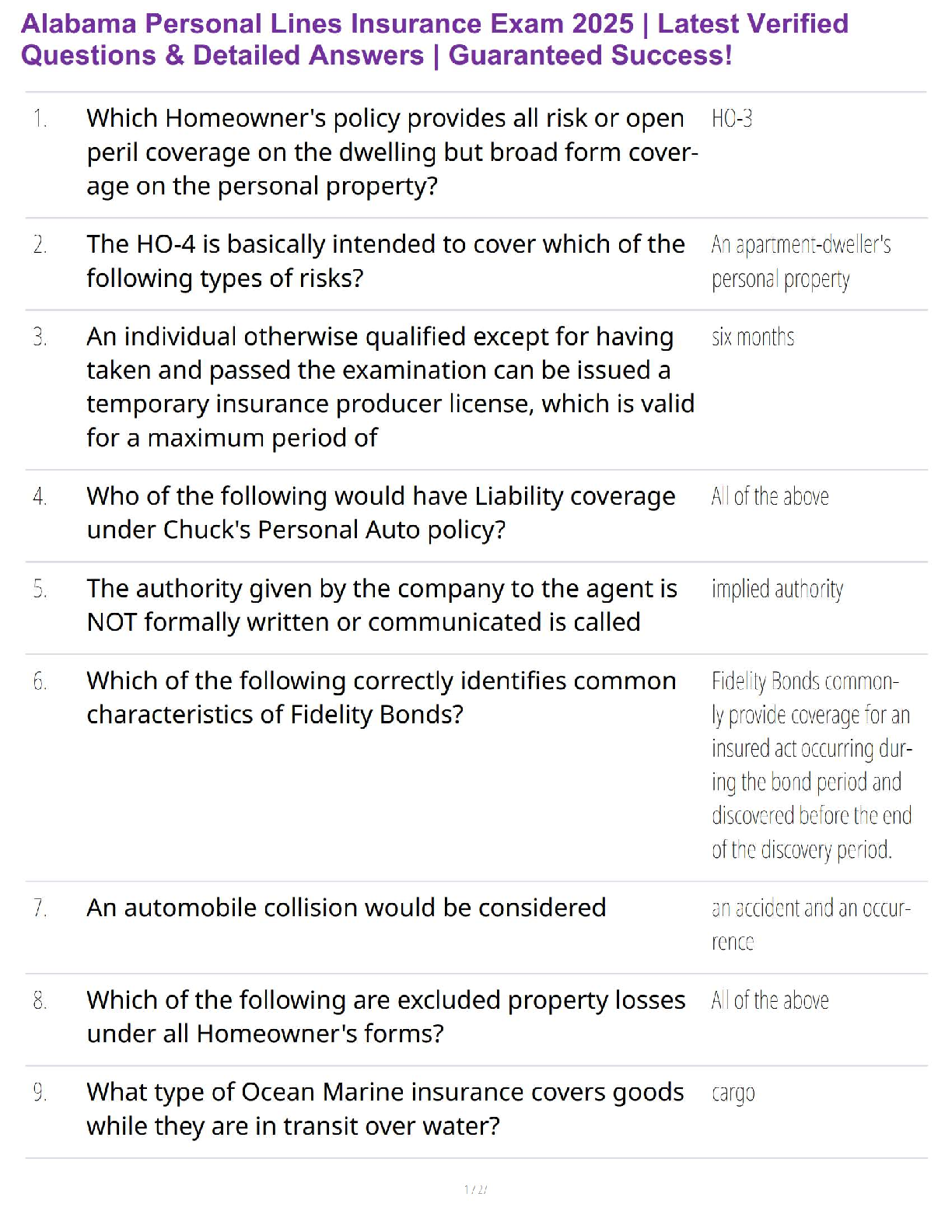This screenshot has width=952, height=1232.
Task: Click the temporary insurance producer license question
Action: pos(390,387)
